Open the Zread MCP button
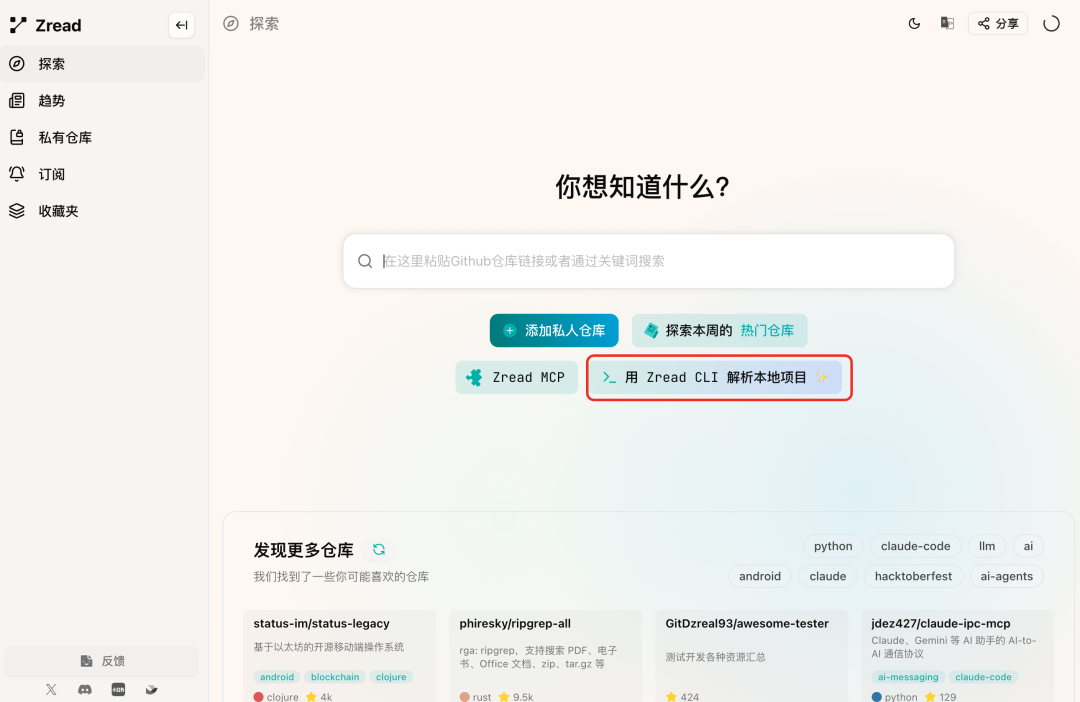 pyautogui.click(x=516, y=377)
